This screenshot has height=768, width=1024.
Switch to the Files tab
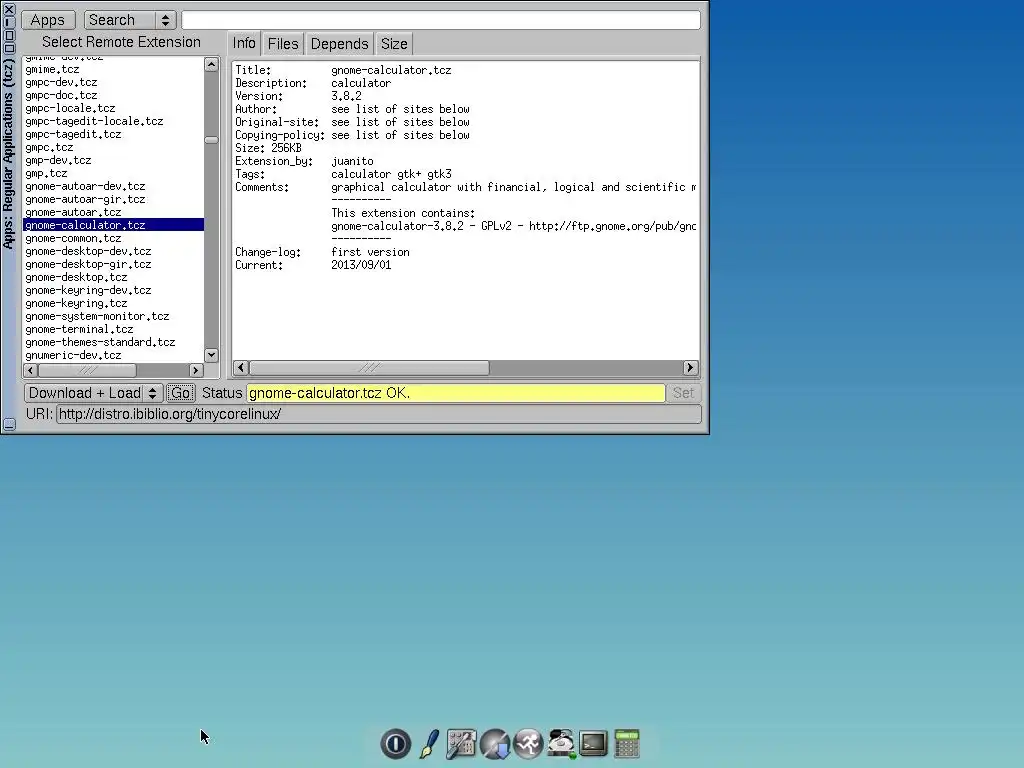click(x=283, y=44)
